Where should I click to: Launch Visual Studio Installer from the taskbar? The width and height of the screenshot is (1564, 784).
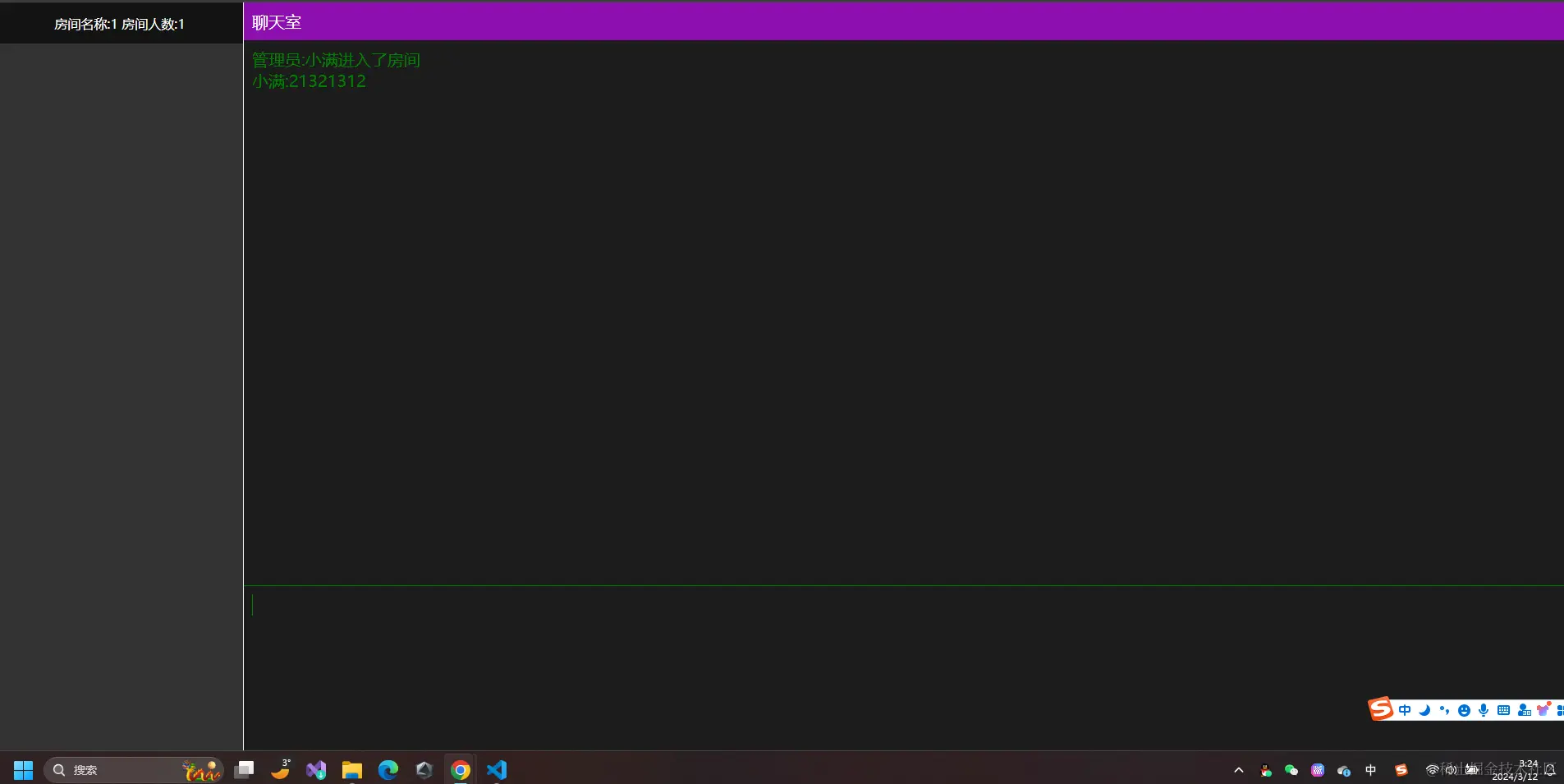[316, 770]
